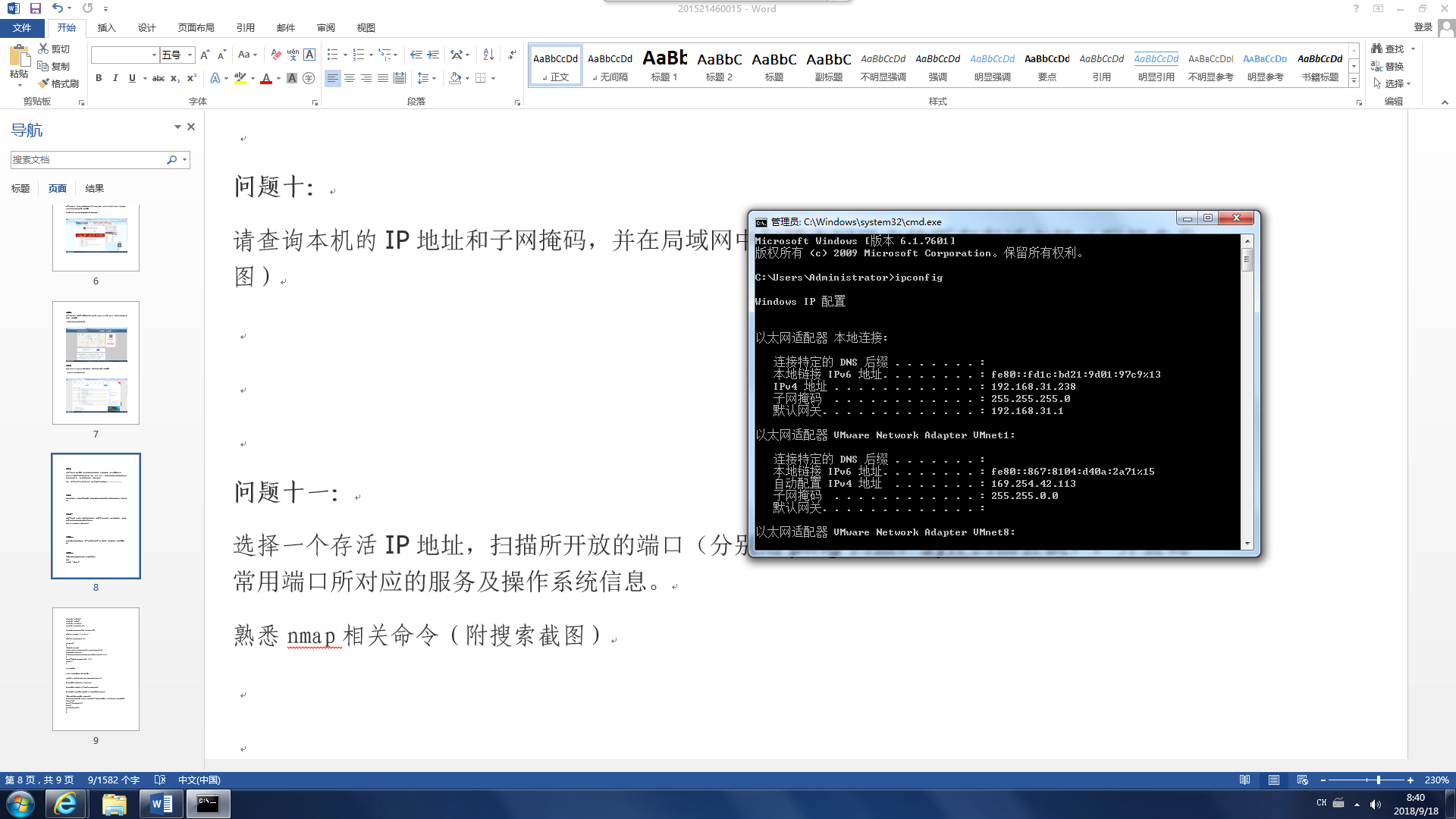
Task: Click the Grow Font size icon
Action: pyautogui.click(x=204, y=55)
